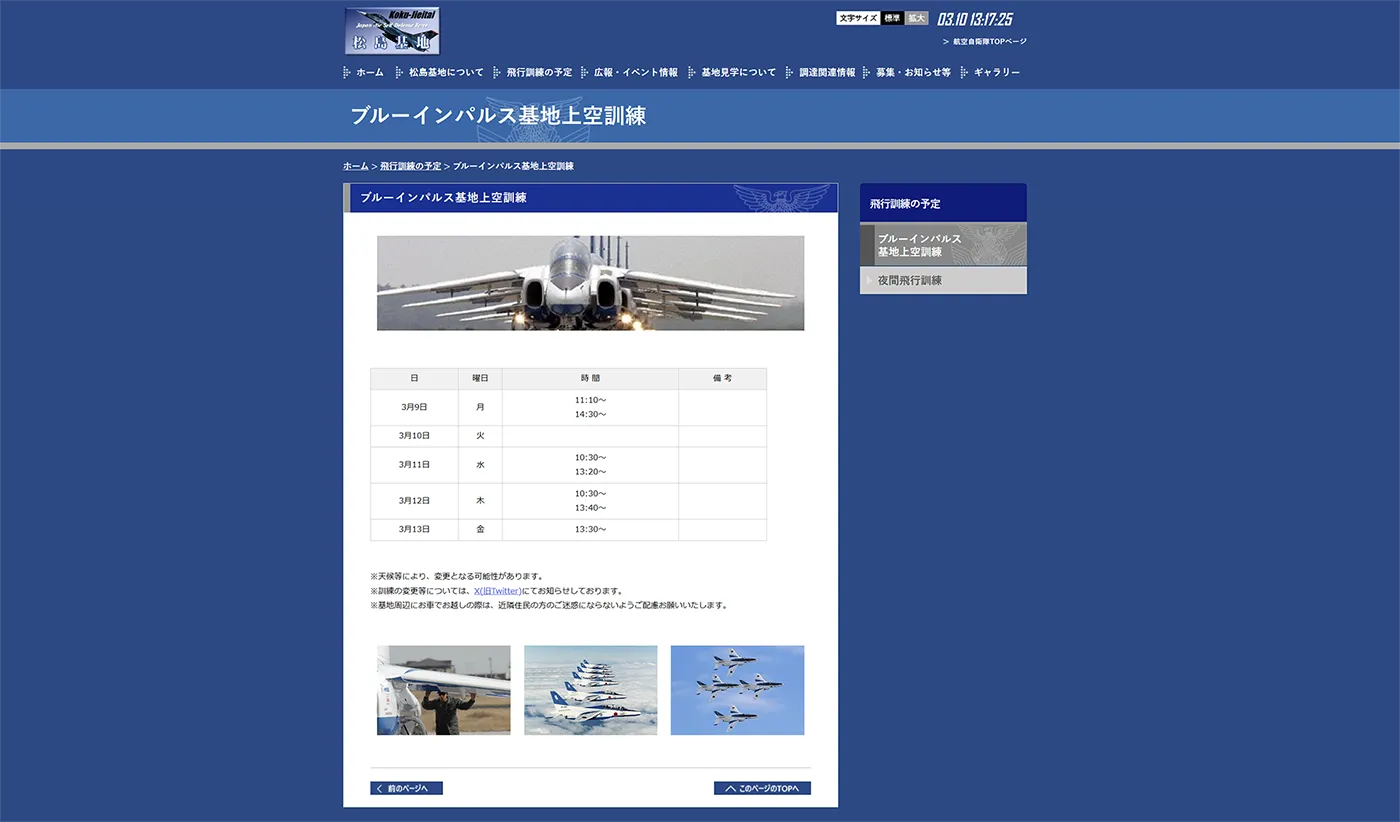The width and height of the screenshot is (1400, 822).
Task: Click the ホーム breadcrumb link
Action: 354,165
